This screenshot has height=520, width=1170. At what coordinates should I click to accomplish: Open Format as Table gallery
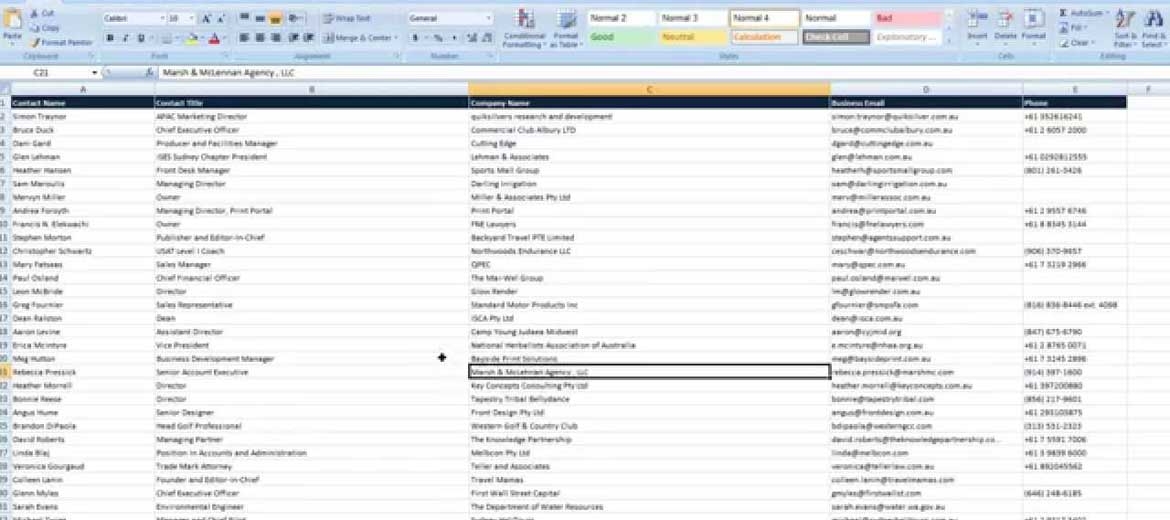566,29
